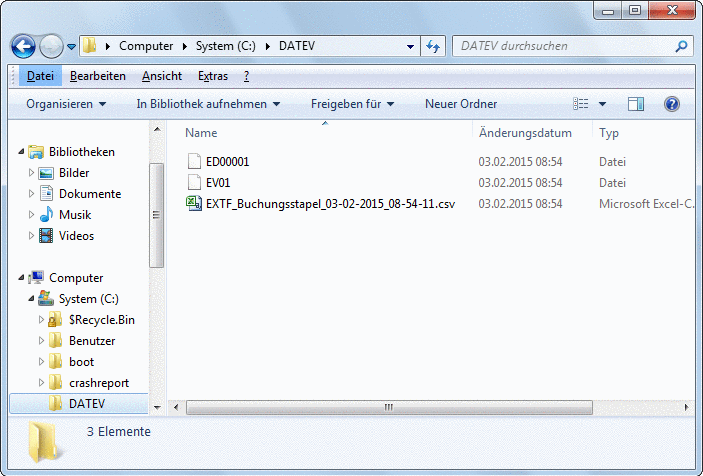The image size is (703, 476).
Task: Go back with the blue Back arrow
Action: (x=23, y=46)
